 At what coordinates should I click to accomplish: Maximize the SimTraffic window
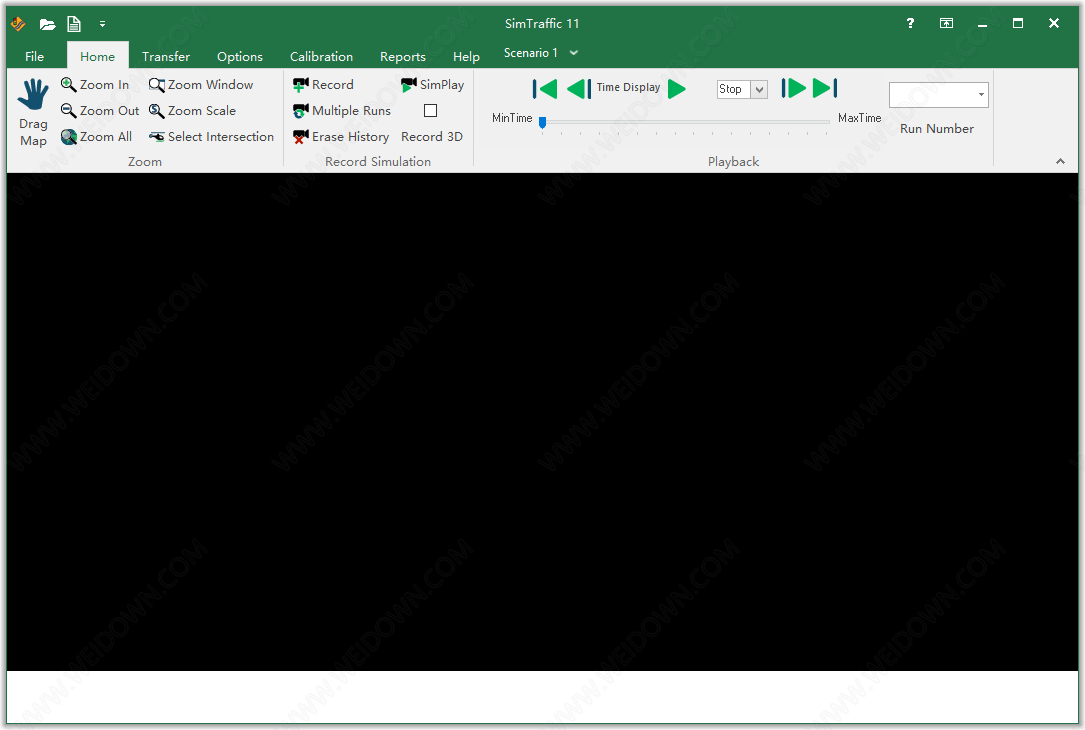tap(1018, 24)
